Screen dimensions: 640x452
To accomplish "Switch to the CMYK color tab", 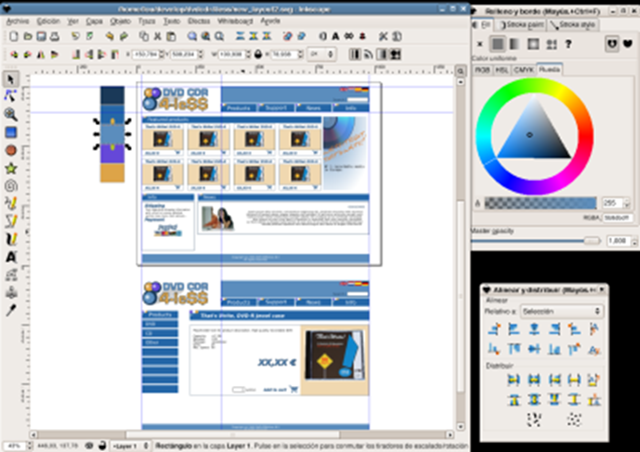I will coord(524,70).
